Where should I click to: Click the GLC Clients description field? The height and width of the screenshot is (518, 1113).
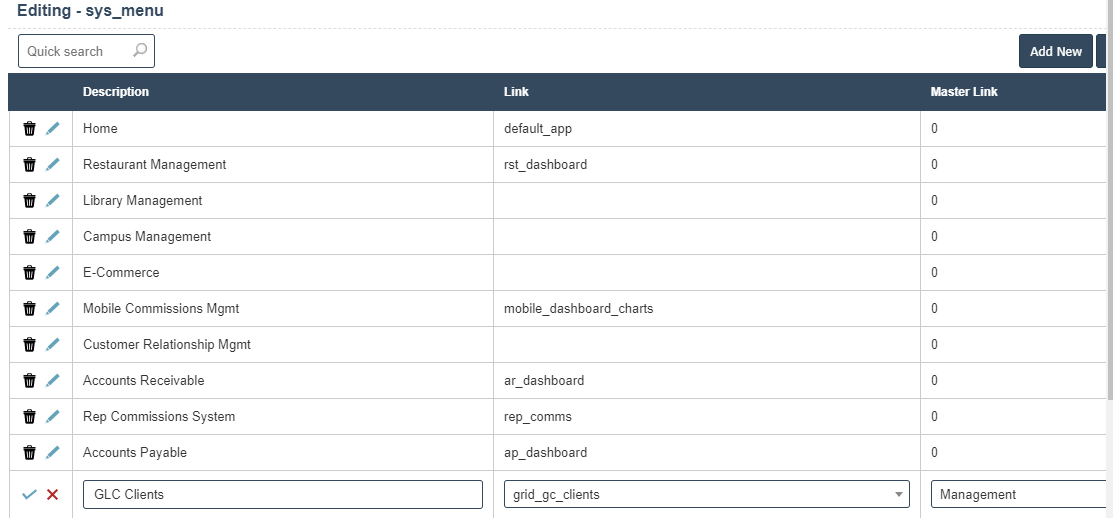coord(282,494)
